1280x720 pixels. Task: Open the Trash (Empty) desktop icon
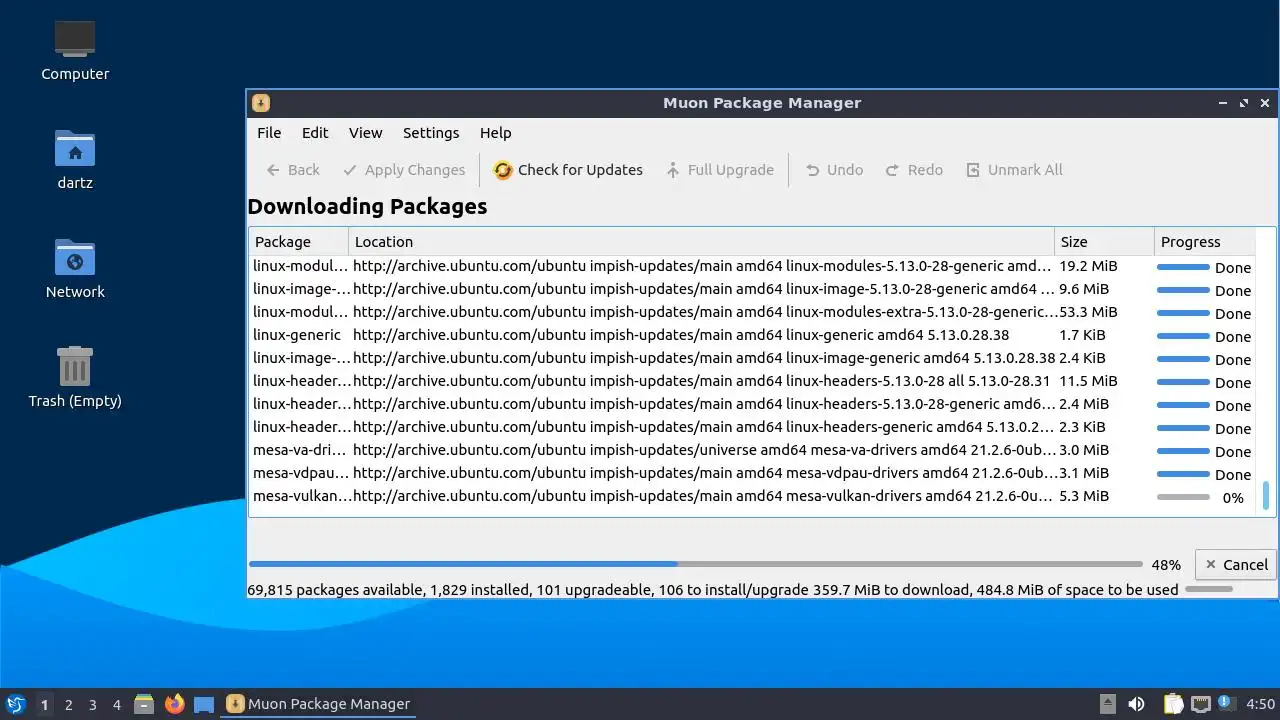pyautogui.click(x=75, y=377)
